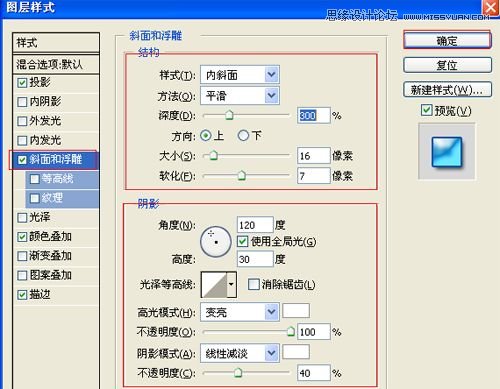This screenshot has height=389, width=500.
Task: Enable the 渐变叠加 gradient overlay checkbox
Action: [x=22, y=256]
